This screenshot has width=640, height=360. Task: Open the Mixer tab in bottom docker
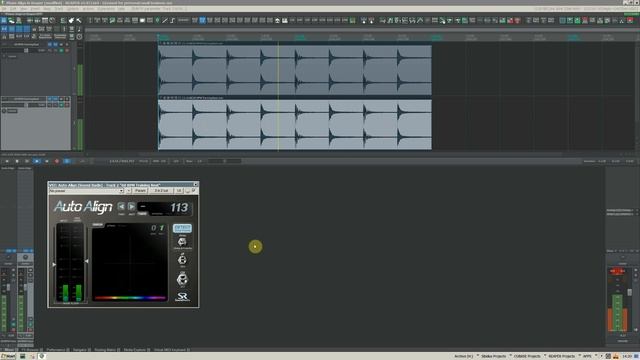tap(9, 350)
